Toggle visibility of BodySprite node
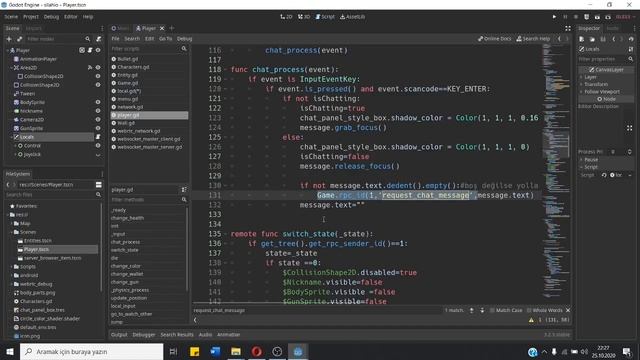The height and width of the screenshot is (360, 640). tap(98, 102)
